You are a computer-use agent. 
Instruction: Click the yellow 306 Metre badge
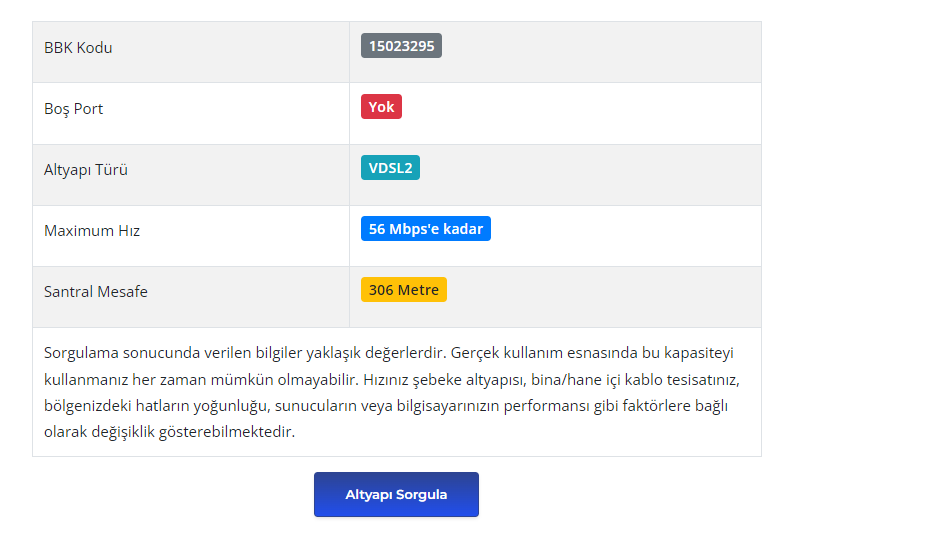pyautogui.click(x=403, y=290)
